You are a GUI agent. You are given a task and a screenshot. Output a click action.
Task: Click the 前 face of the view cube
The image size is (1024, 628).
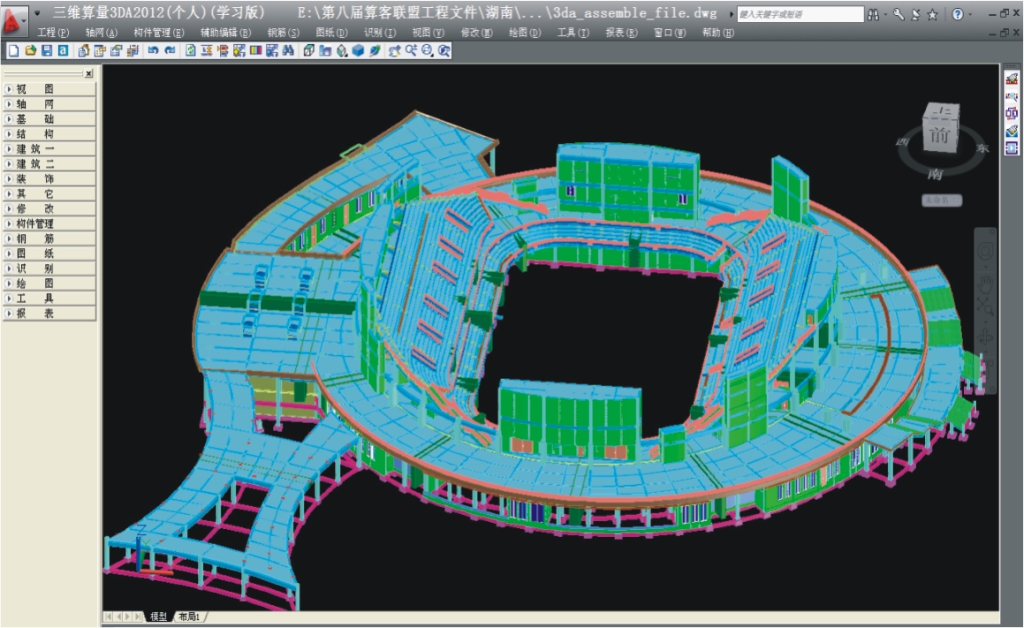(939, 136)
